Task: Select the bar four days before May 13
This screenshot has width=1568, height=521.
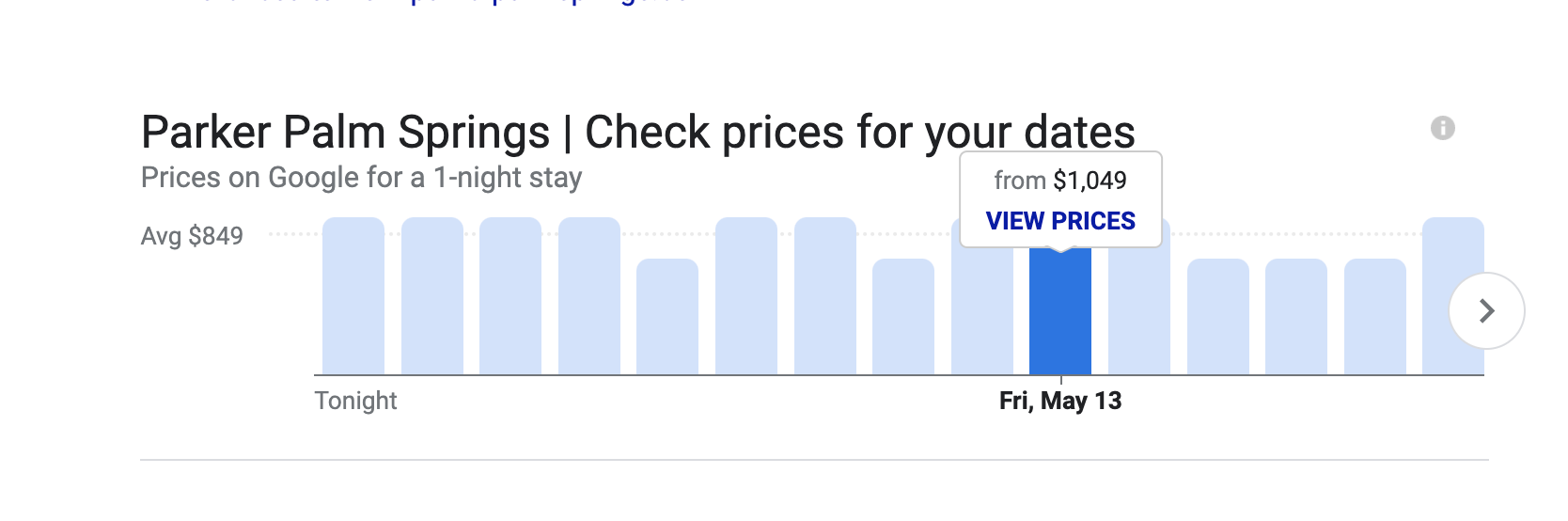Action: (746, 296)
